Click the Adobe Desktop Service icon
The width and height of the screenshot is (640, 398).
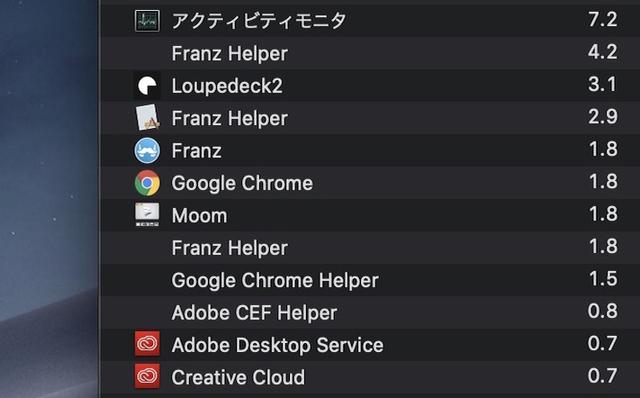(x=147, y=344)
